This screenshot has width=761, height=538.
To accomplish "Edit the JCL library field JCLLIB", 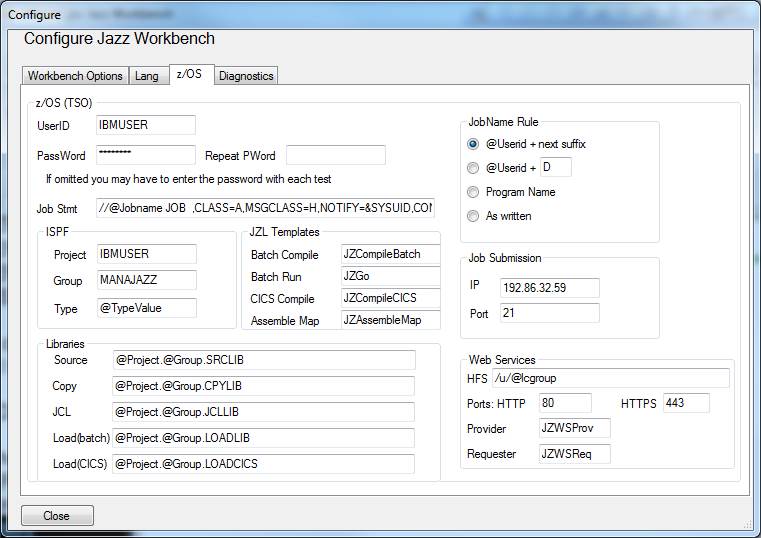I will (x=264, y=412).
